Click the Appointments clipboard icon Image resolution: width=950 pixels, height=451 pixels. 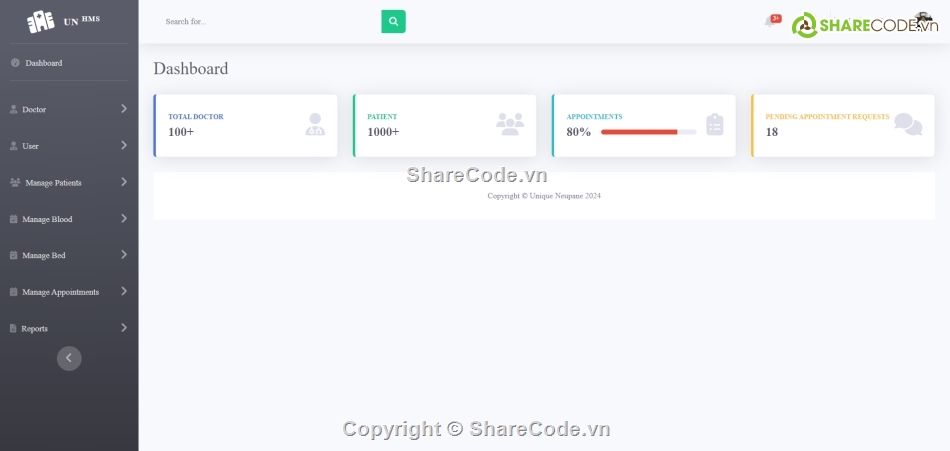(x=714, y=124)
